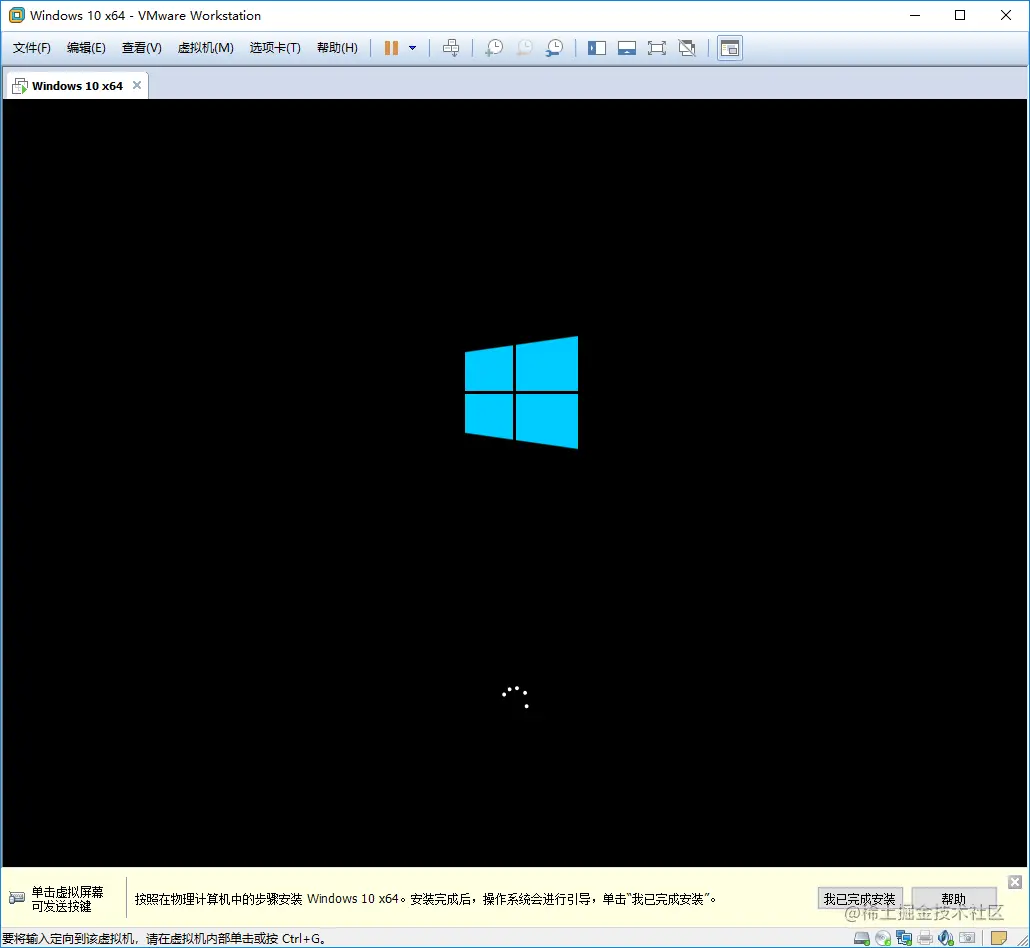Send Ctrl+Alt+Del to the virtual machine

[x=451, y=48]
